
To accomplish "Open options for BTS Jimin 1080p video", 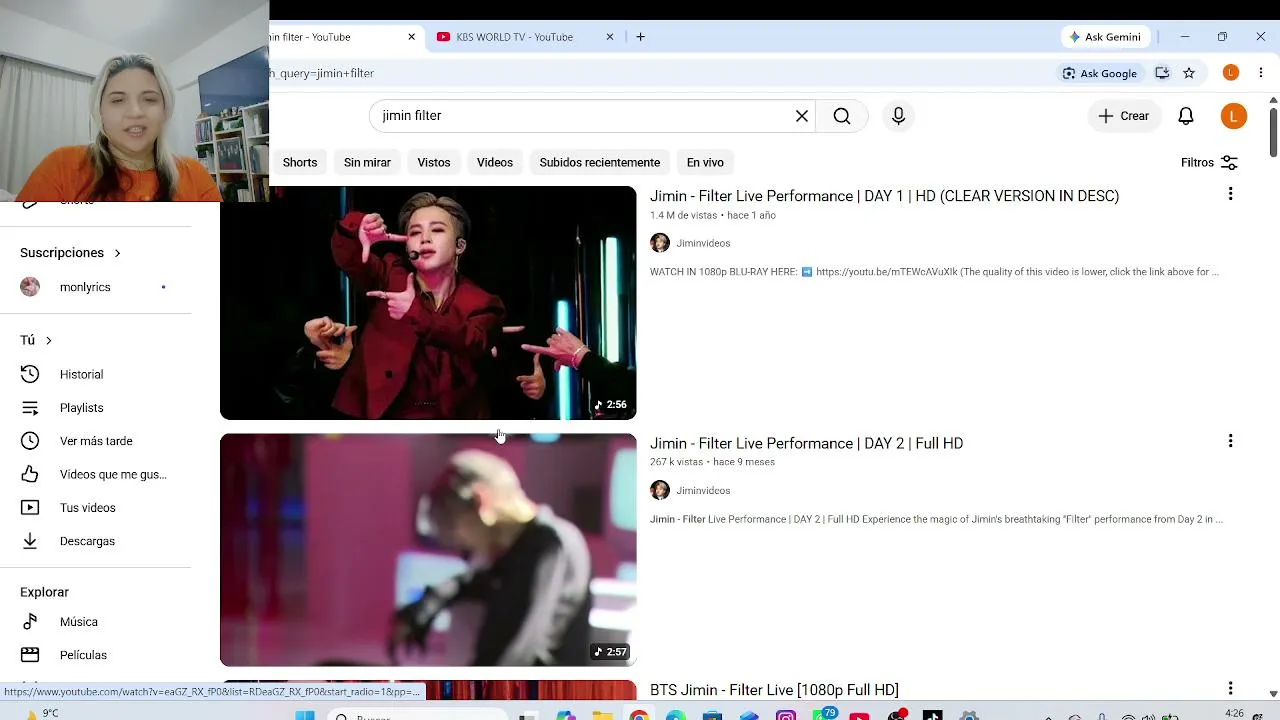I will point(1230,688).
